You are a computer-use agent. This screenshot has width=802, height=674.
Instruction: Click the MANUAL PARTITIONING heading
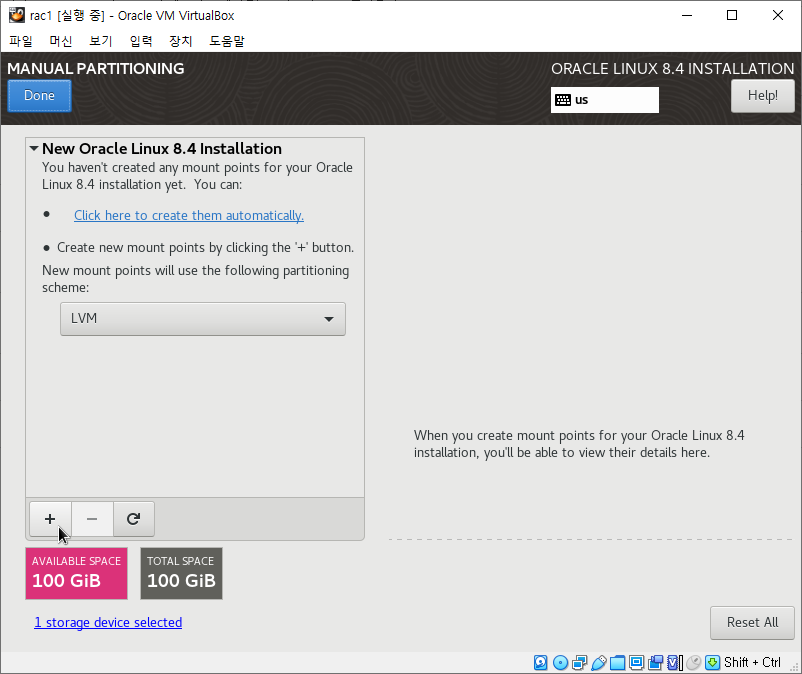(96, 69)
